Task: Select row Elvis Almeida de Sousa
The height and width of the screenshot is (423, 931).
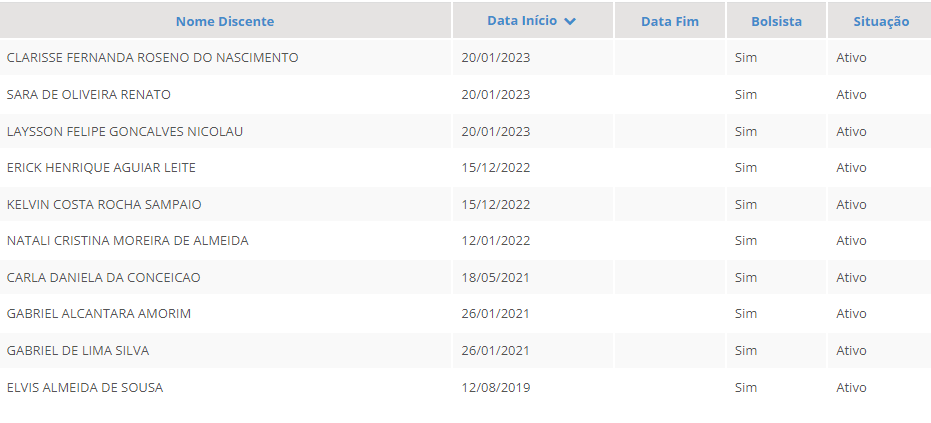Action: pos(85,387)
